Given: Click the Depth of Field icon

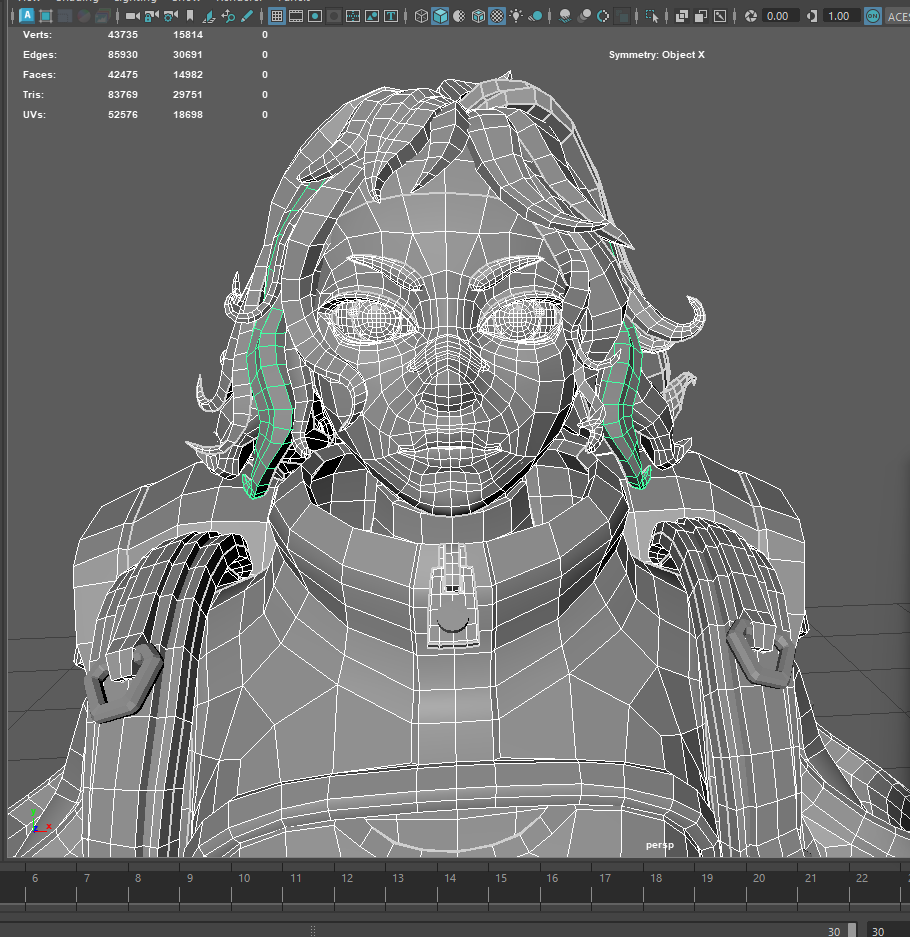Looking at the screenshot, I should click(623, 16).
